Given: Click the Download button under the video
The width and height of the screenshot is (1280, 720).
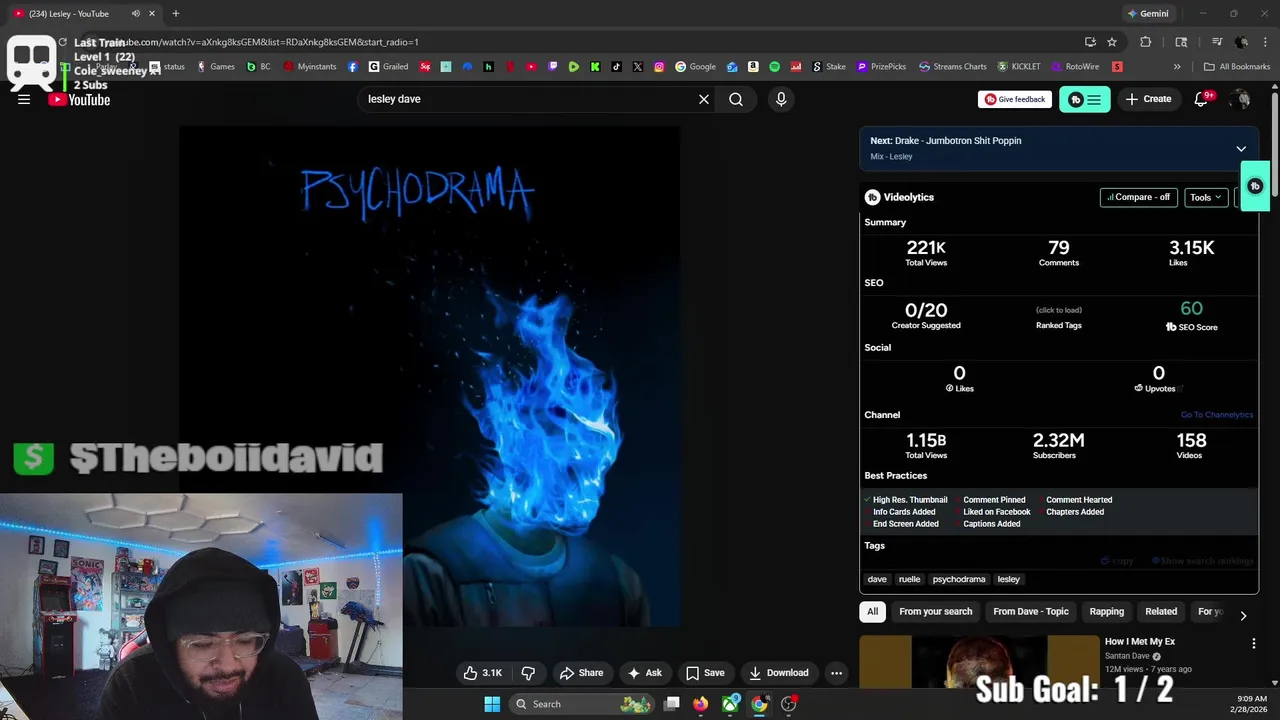Looking at the screenshot, I should (x=779, y=673).
